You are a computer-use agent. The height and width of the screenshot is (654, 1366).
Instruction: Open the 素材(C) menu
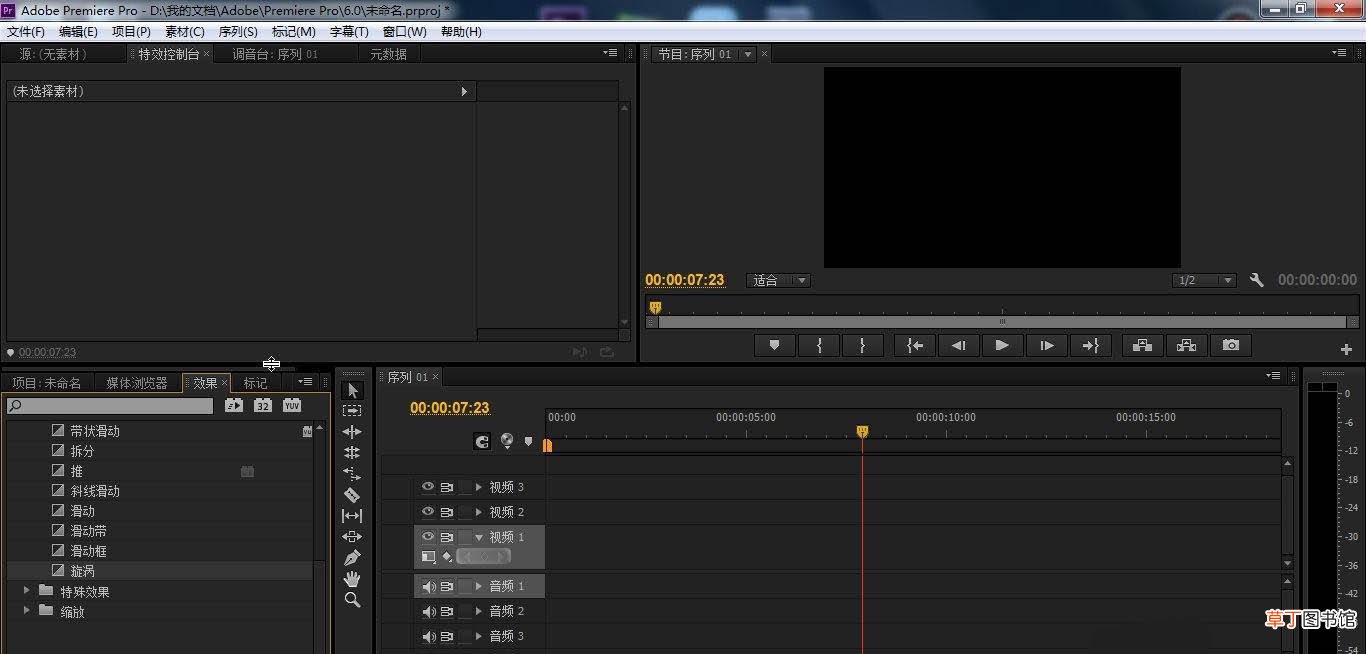[184, 31]
